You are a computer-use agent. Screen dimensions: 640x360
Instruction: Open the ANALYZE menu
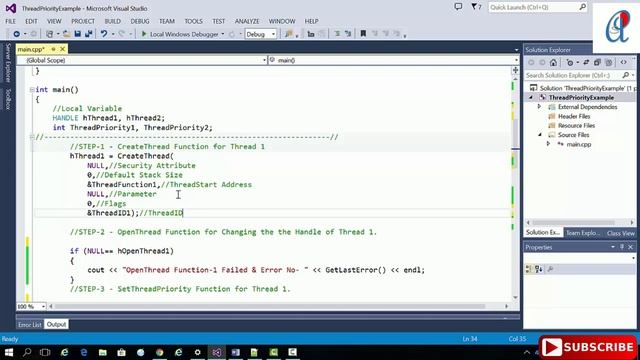[x=247, y=21]
